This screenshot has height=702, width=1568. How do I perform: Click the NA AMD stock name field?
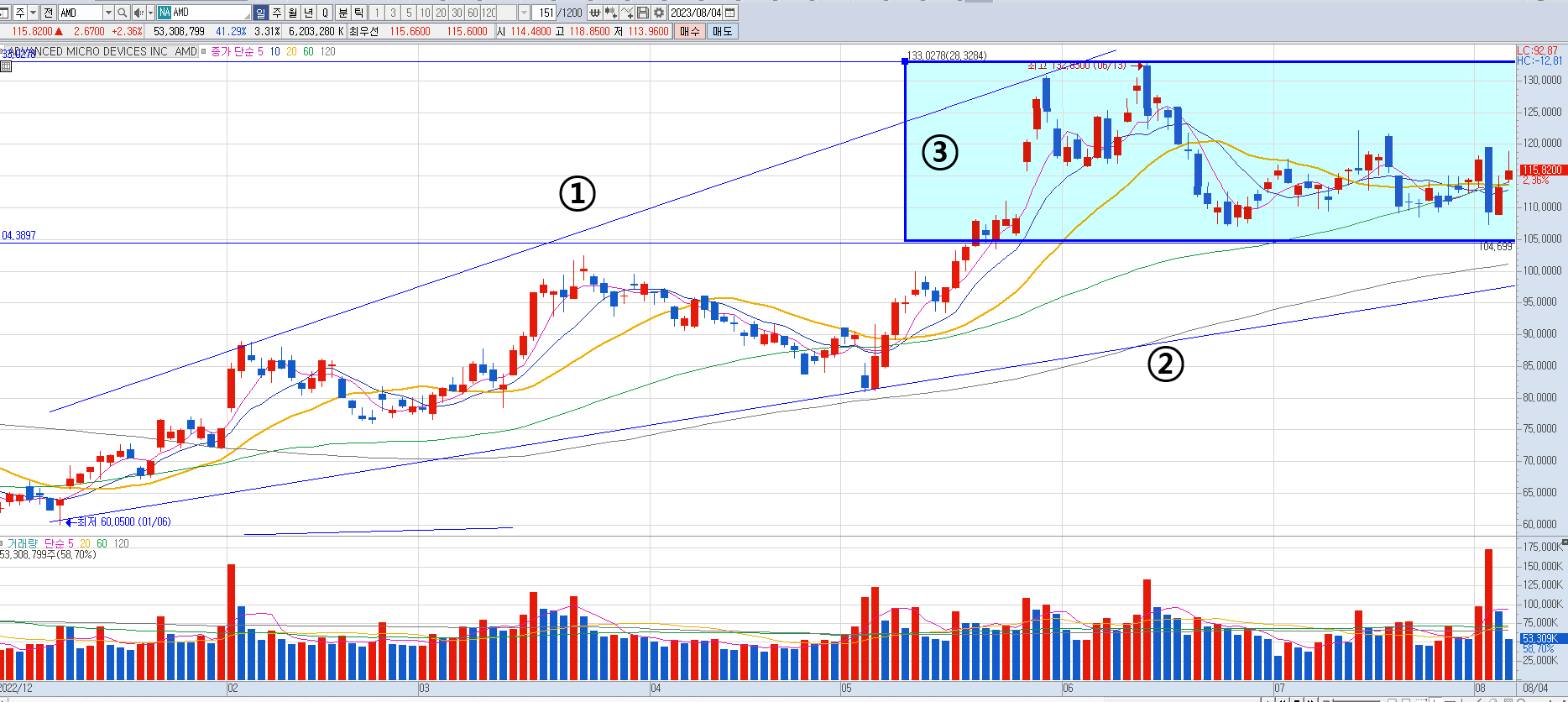pos(204,13)
